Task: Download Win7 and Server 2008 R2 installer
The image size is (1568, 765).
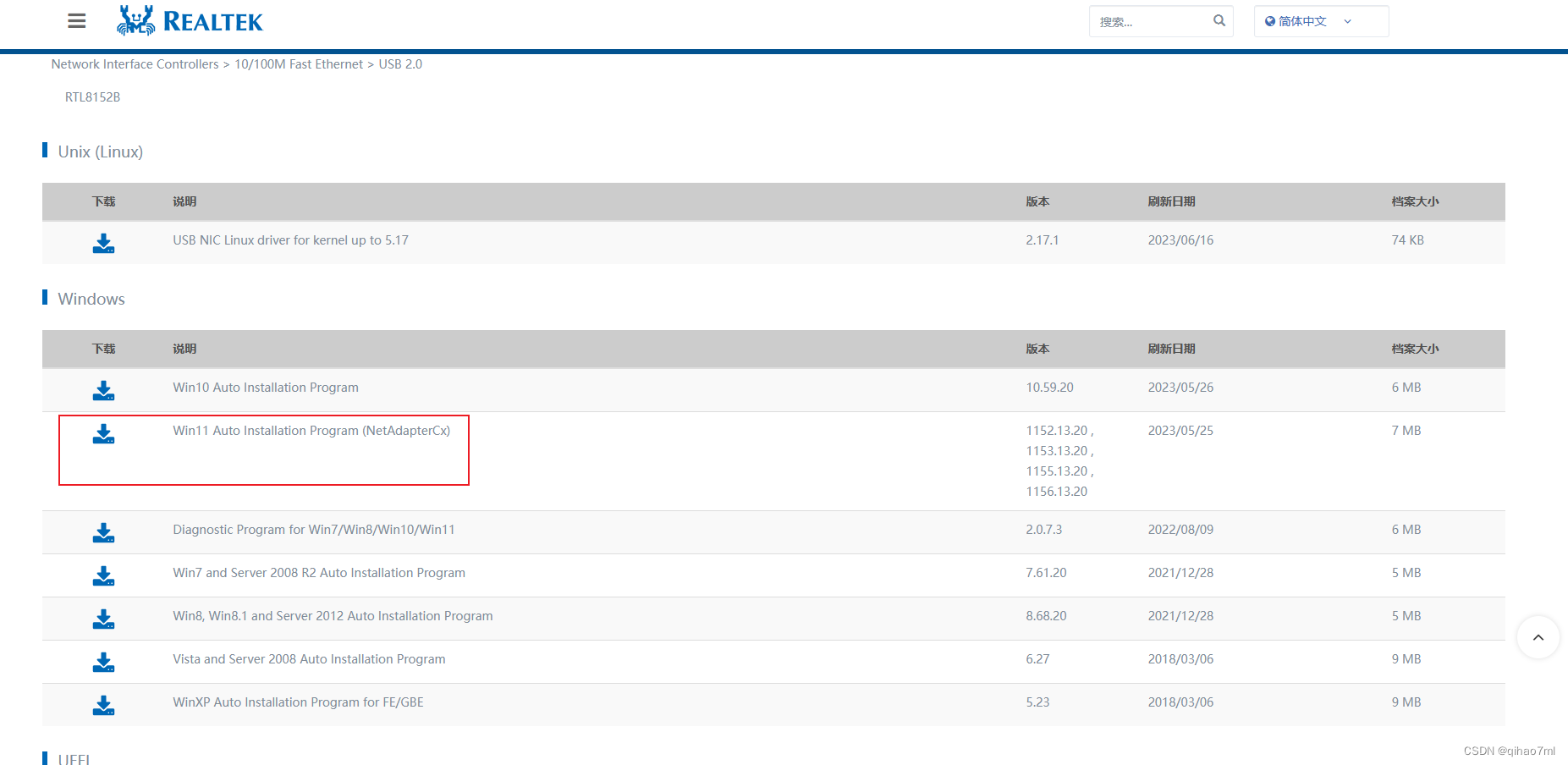Action: pos(103,576)
